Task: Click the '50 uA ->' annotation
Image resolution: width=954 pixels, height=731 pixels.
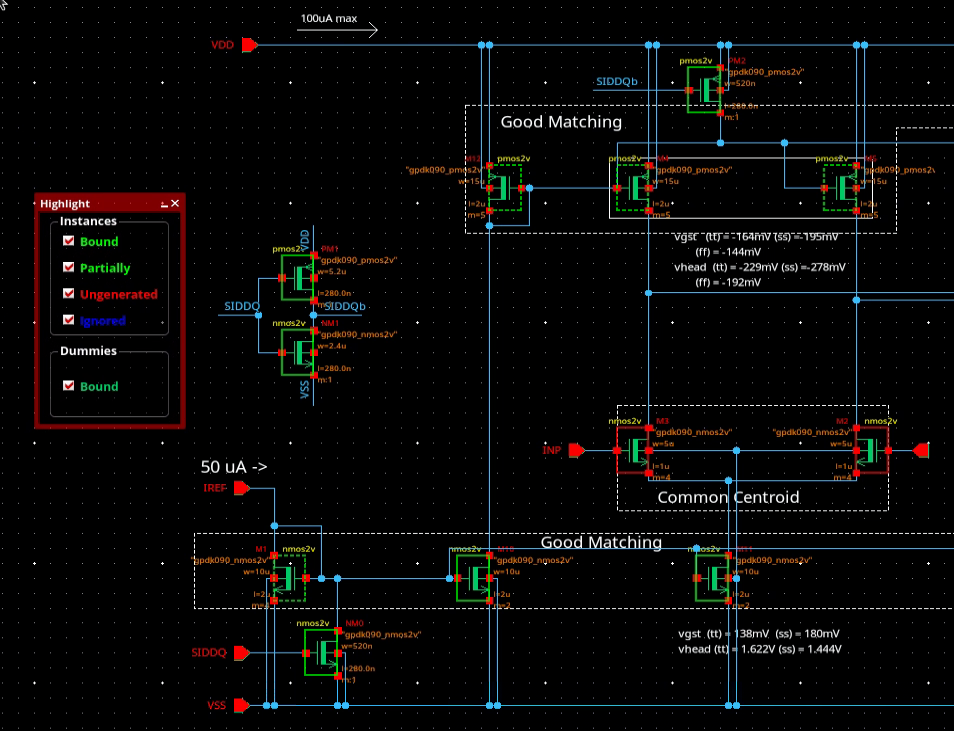Action: [x=234, y=467]
